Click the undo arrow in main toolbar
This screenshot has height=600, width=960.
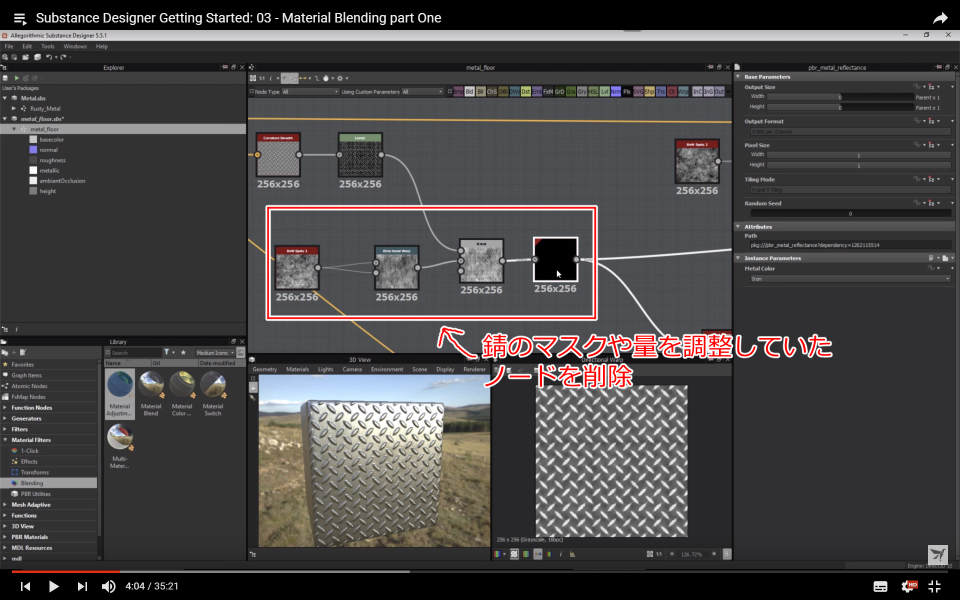(49, 57)
